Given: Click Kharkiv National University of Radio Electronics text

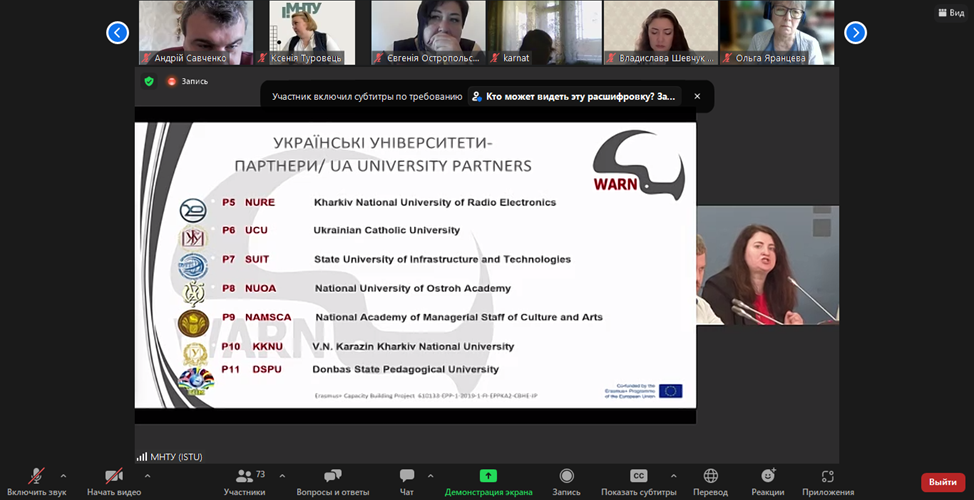Looking at the screenshot, I should pos(435,202).
